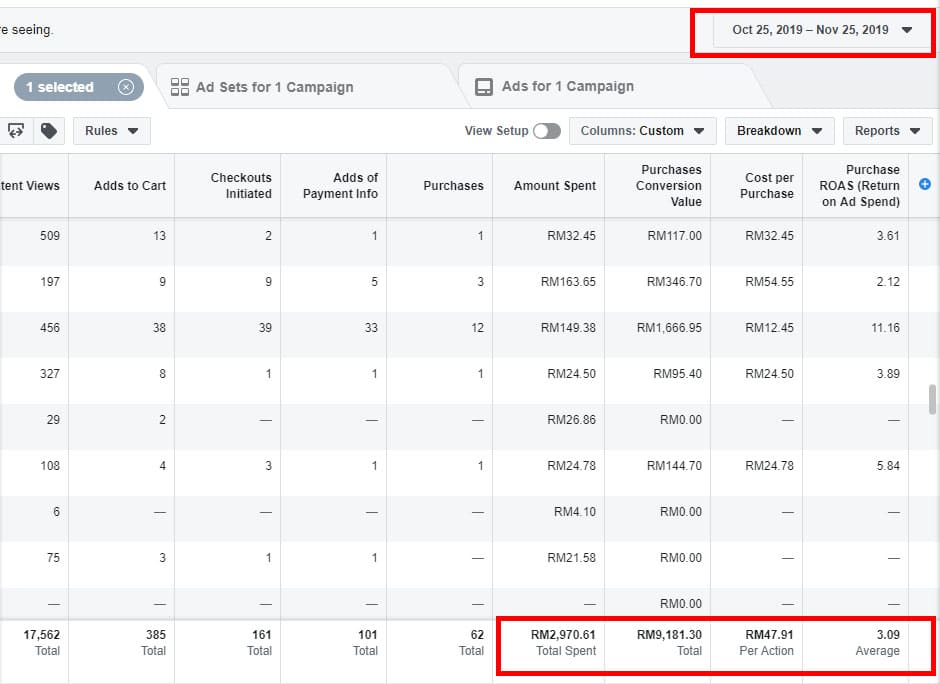Click the Cost per Purchase column header
The height and width of the screenshot is (684, 940).
(x=768, y=186)
